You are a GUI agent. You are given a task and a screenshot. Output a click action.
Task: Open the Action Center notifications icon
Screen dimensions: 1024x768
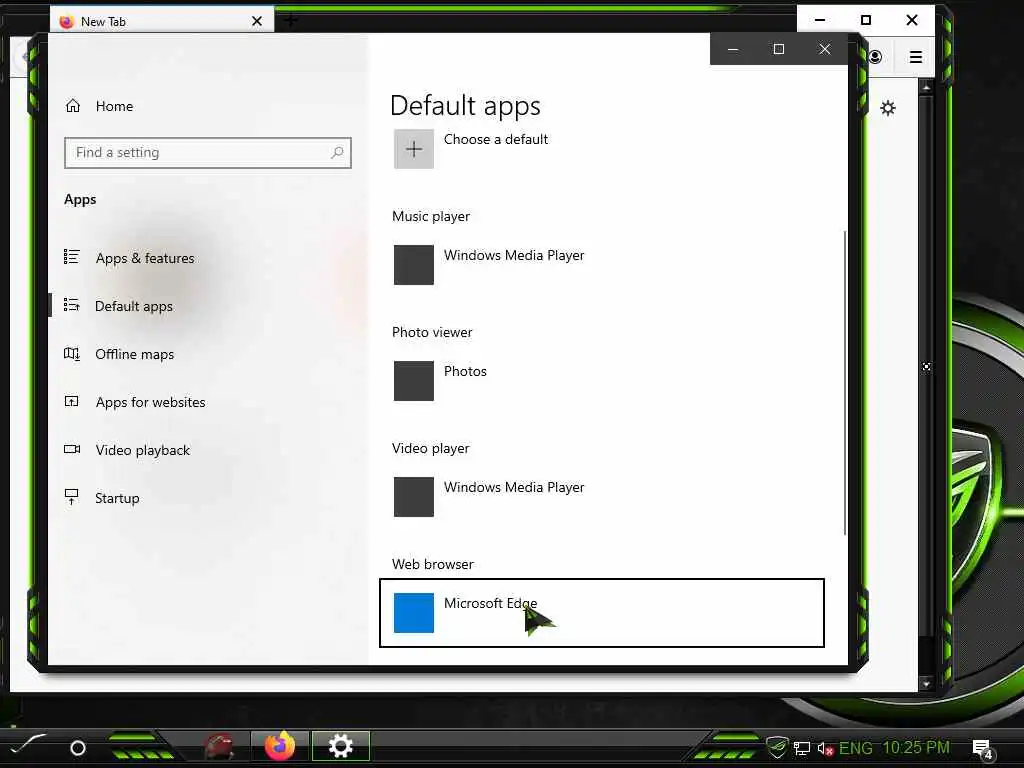click(x=982, y=750)
